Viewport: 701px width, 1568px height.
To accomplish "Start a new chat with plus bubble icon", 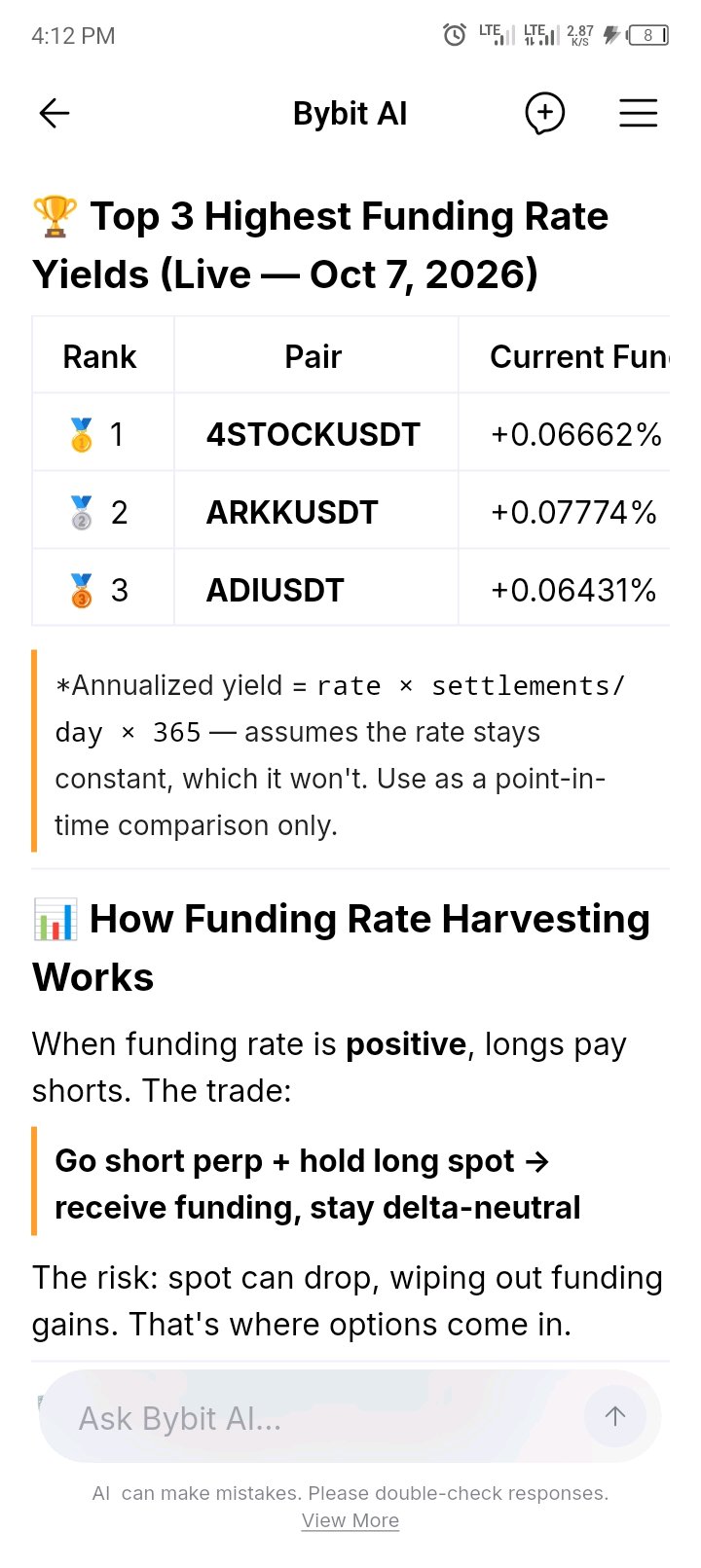I will [545, 114].
